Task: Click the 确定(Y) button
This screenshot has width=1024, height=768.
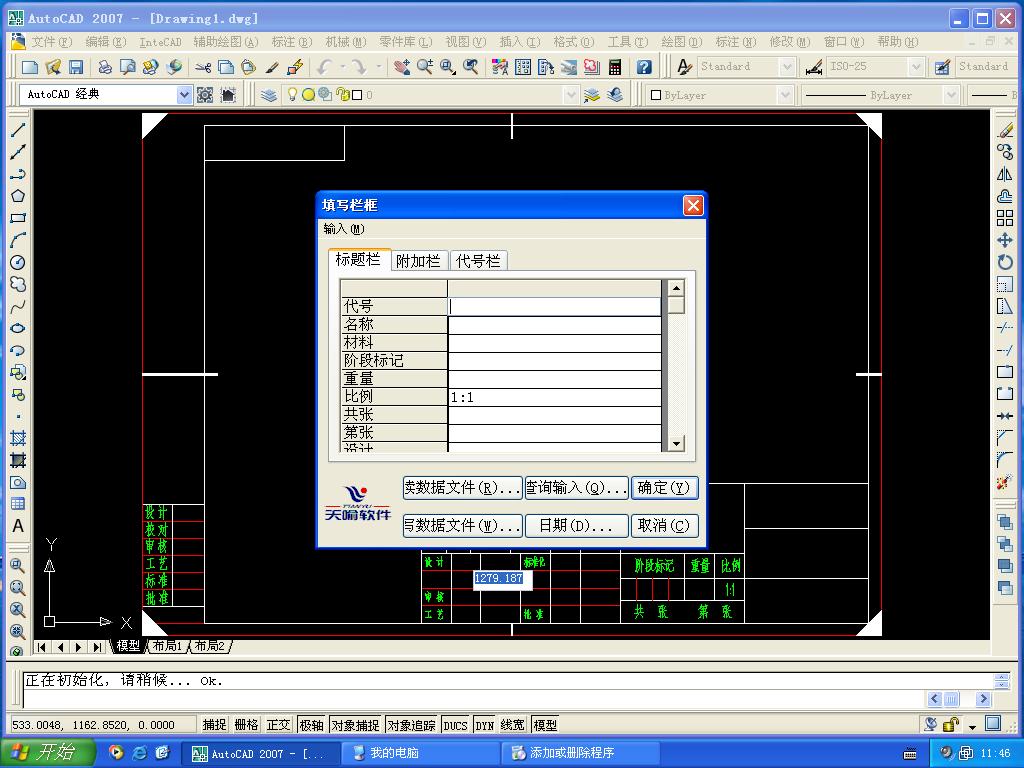Action: tap(664, 488)
